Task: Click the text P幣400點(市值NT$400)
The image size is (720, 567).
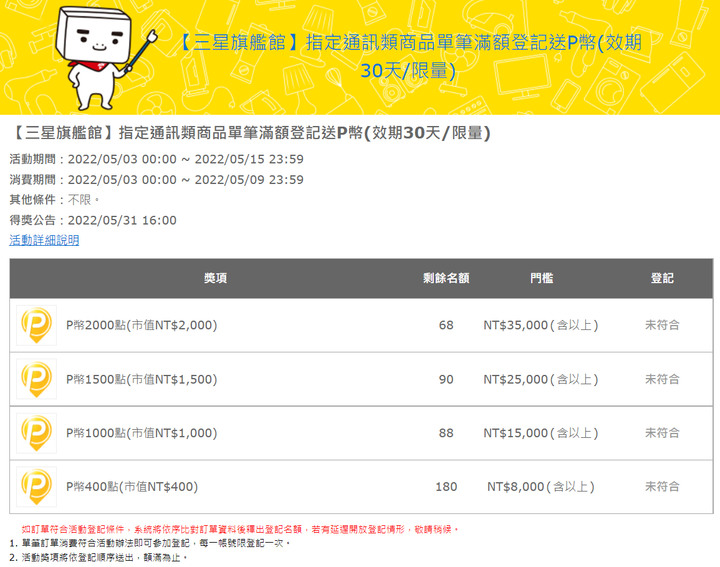Action: (132, 487)
